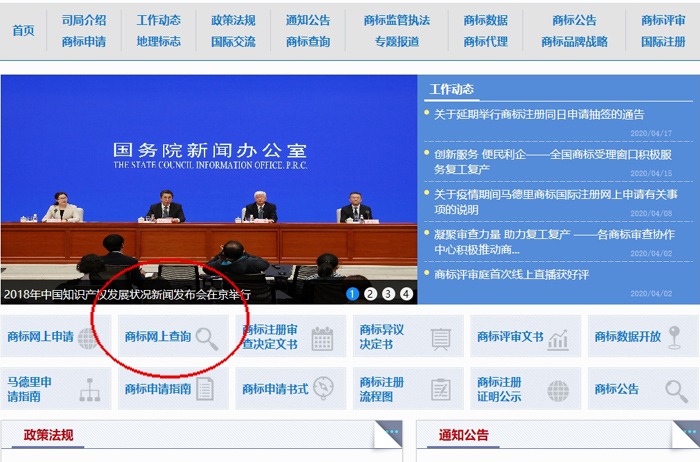Open 司局介绍 menu item
The height and width of the screenshot is (462, 700).
84,20
